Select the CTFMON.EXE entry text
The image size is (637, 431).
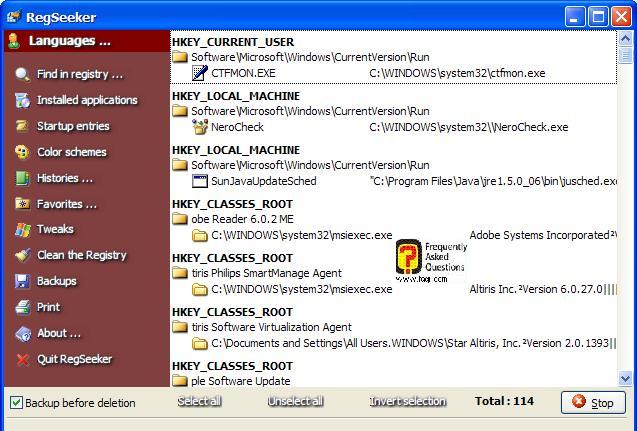243,73
